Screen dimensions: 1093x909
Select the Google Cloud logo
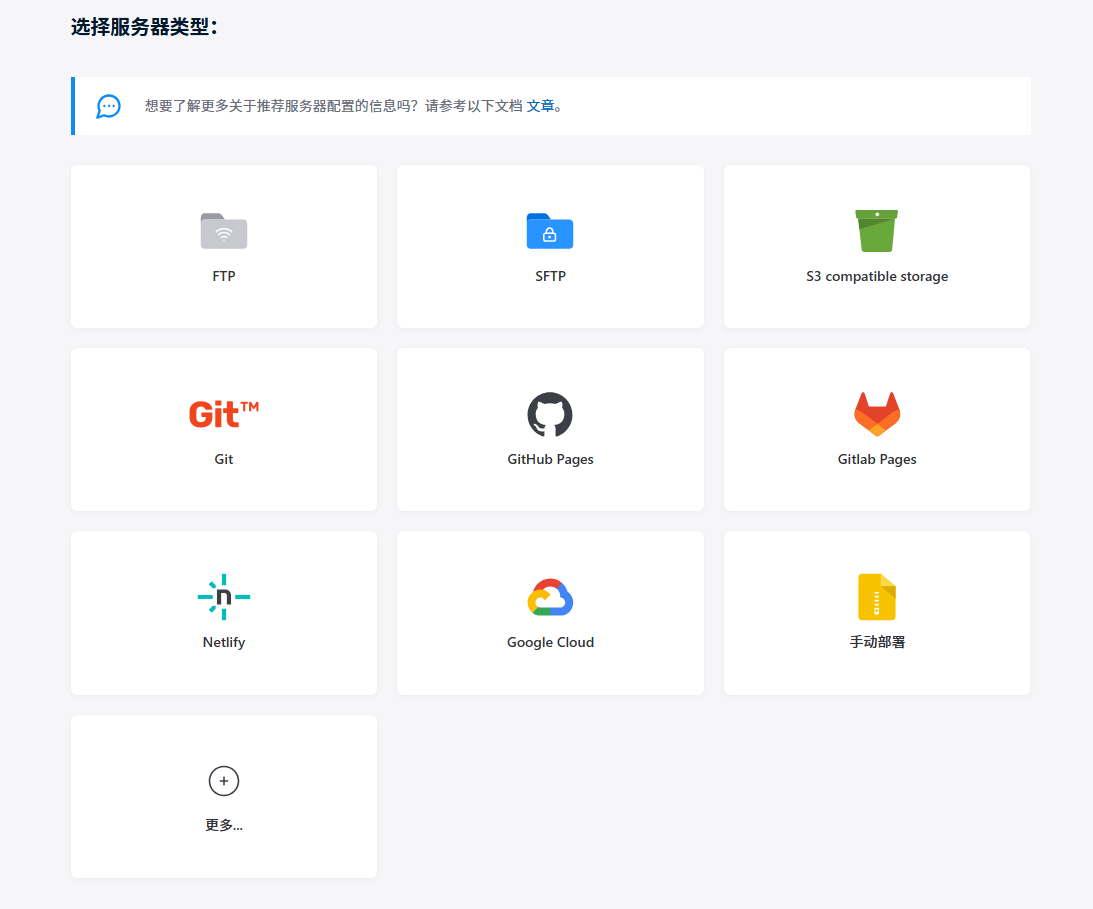tap(550, 597)
